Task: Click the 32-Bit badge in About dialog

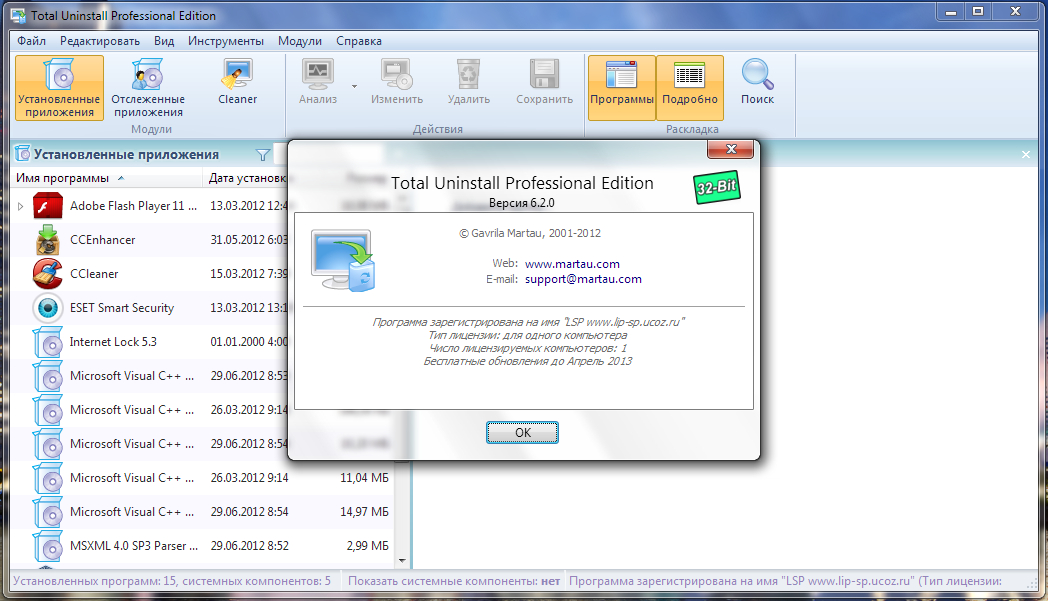Action: click(717, 187)
